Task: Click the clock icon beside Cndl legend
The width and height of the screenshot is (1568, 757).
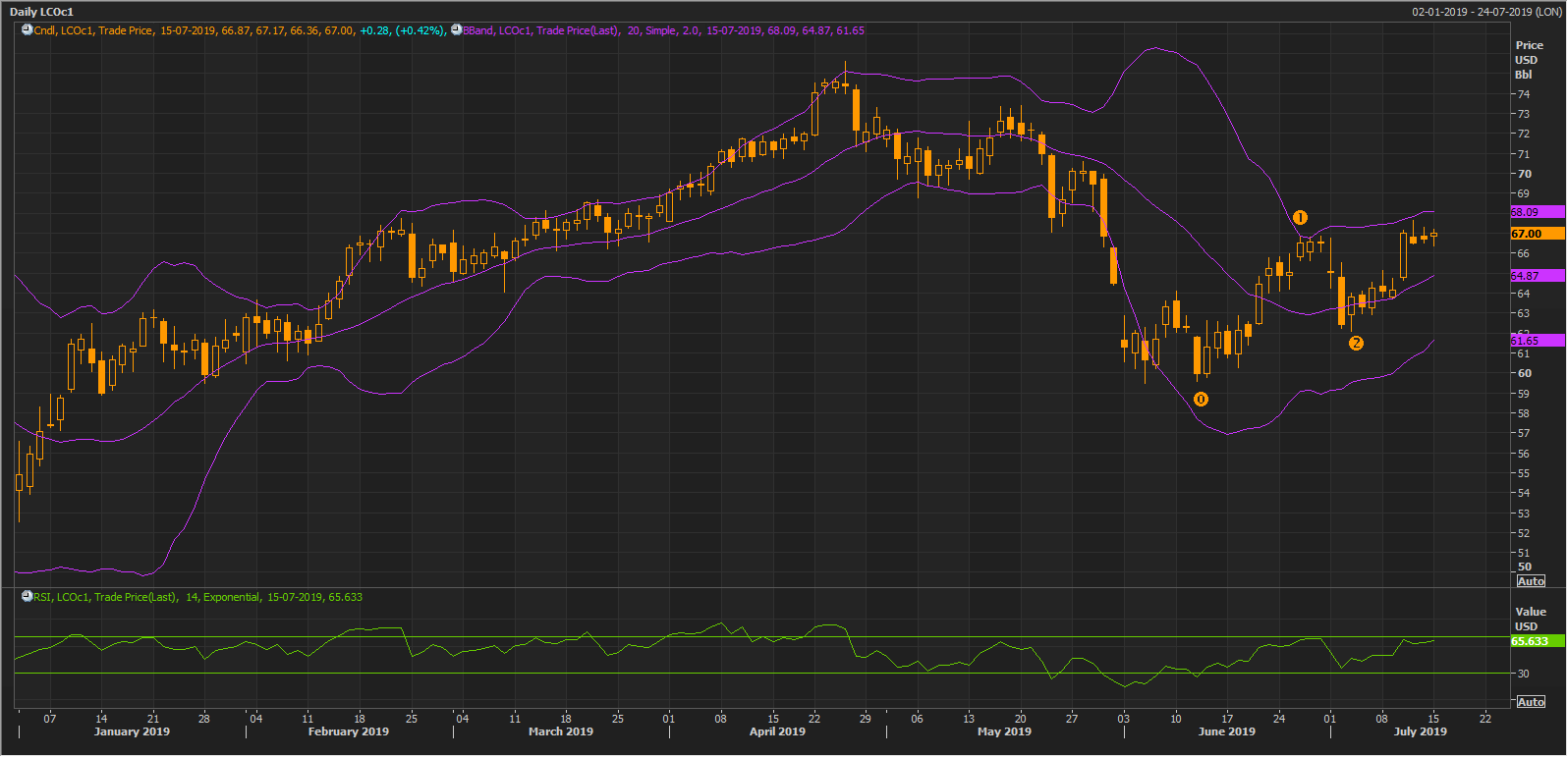Action: (x=28, y=30)
